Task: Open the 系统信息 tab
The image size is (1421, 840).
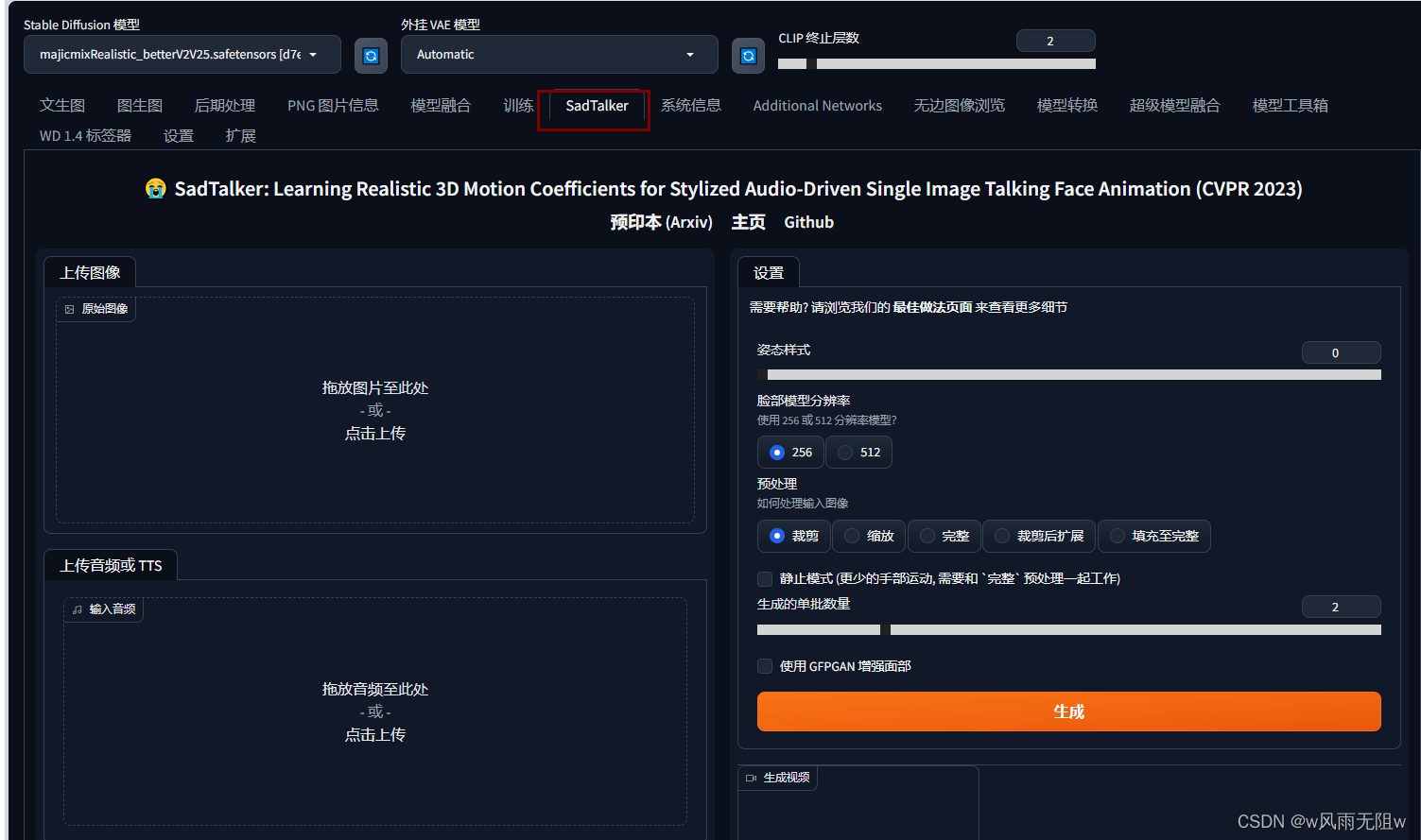Action: (x=691, y=106)
